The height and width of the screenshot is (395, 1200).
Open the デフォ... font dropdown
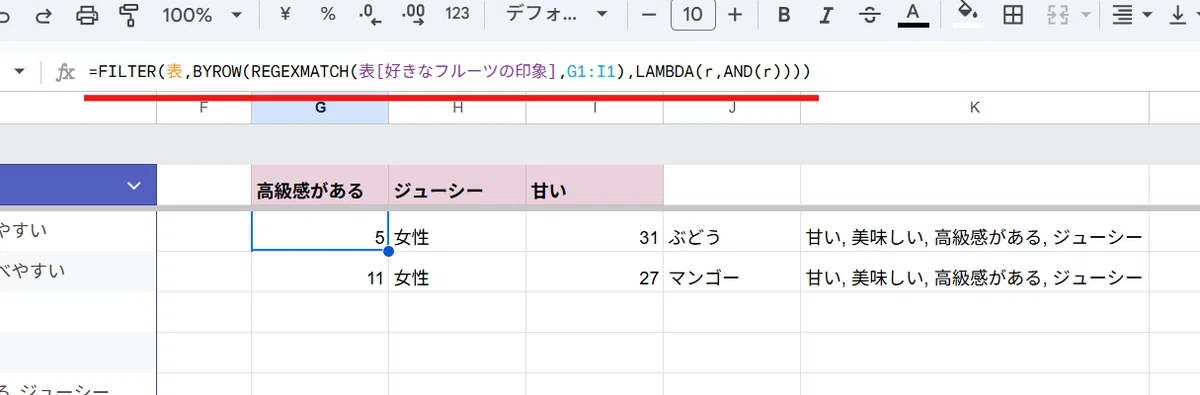556,15
